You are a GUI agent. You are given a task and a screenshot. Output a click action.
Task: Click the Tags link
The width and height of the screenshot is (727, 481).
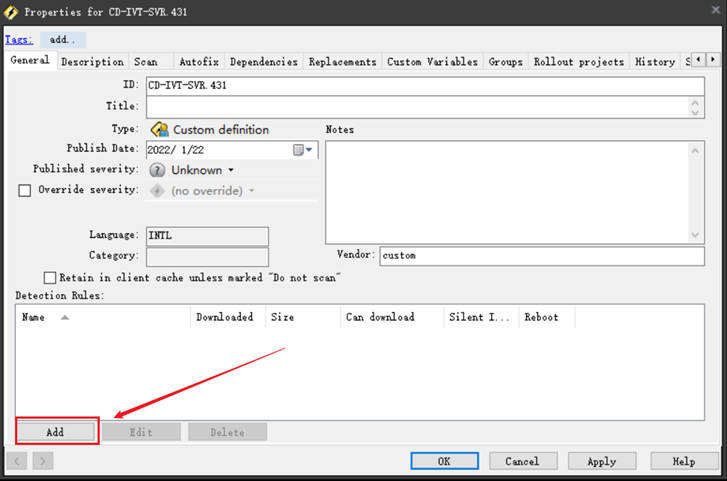coord(19,40)
